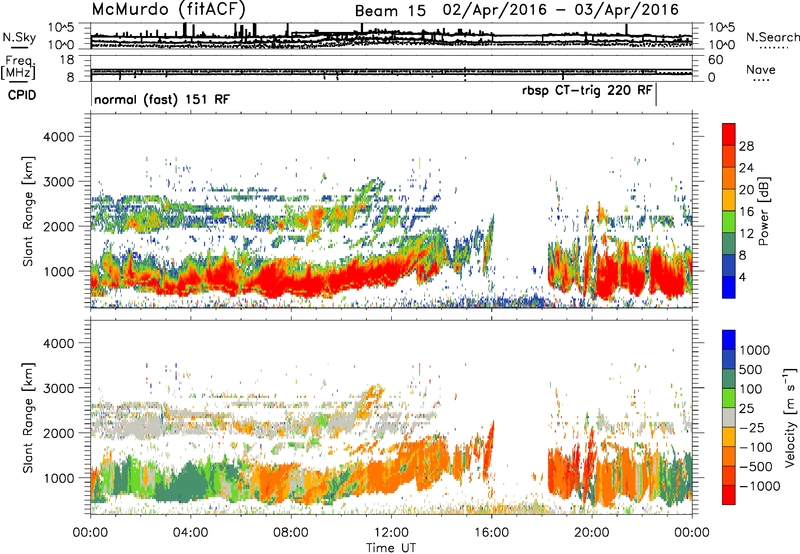This screenshot has height=554, width=800.
Task: Click the 4 tick on Power scale
Action: 742,277
